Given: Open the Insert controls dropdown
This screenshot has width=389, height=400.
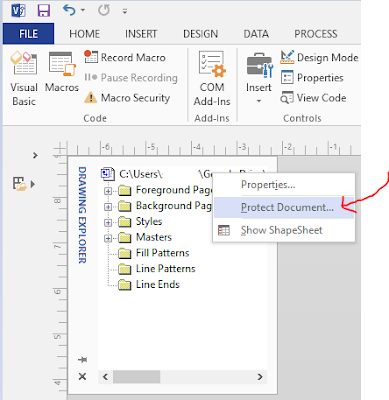Looking at the screenshot, I should pyautogui.click(x=259, y=79).
